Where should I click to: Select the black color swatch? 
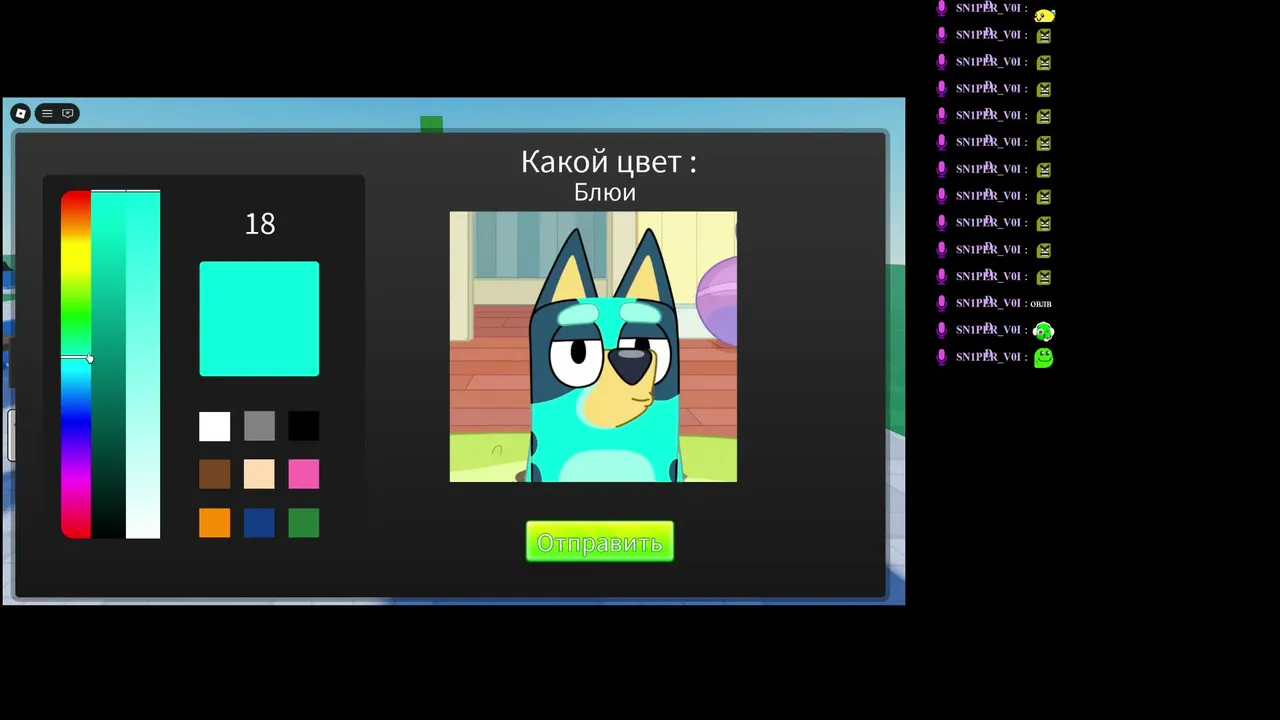click(304, 426)
